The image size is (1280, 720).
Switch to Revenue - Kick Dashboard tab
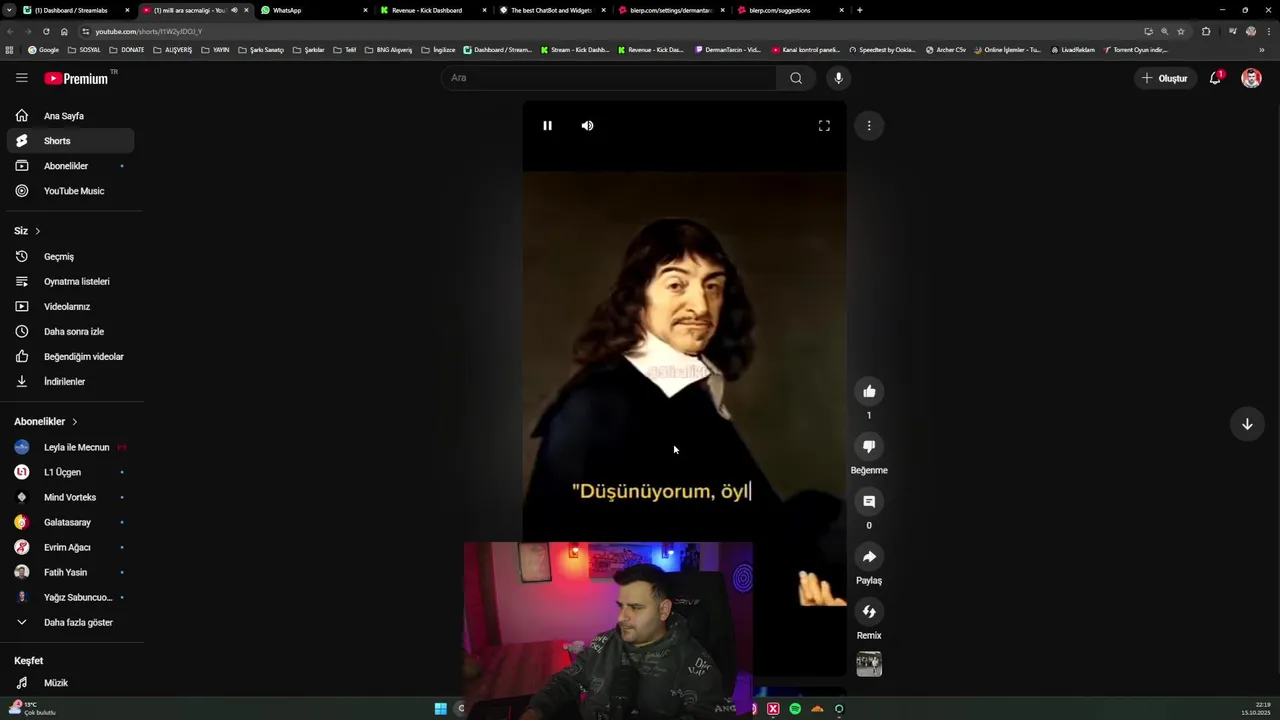(x=434, y=10)
